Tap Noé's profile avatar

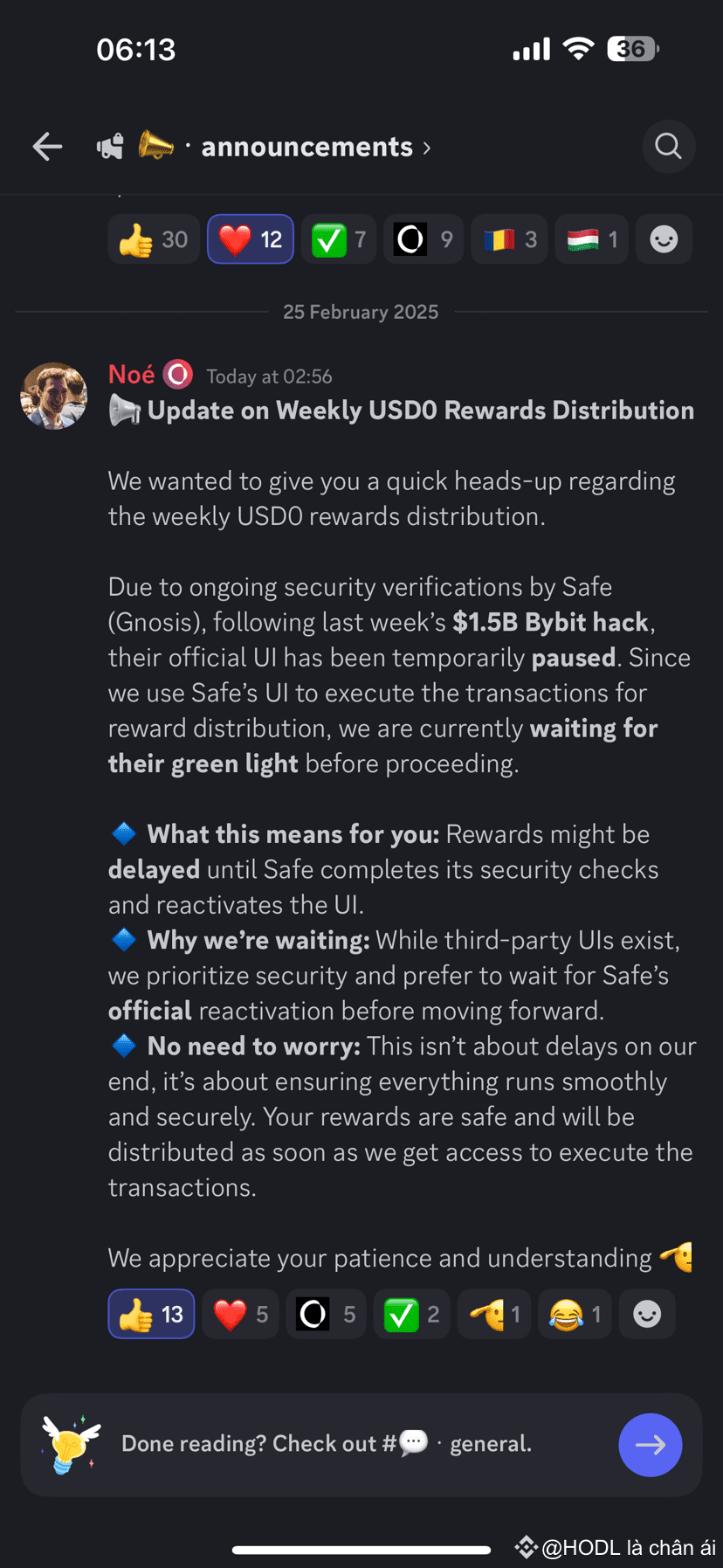[x=53, y=396]
